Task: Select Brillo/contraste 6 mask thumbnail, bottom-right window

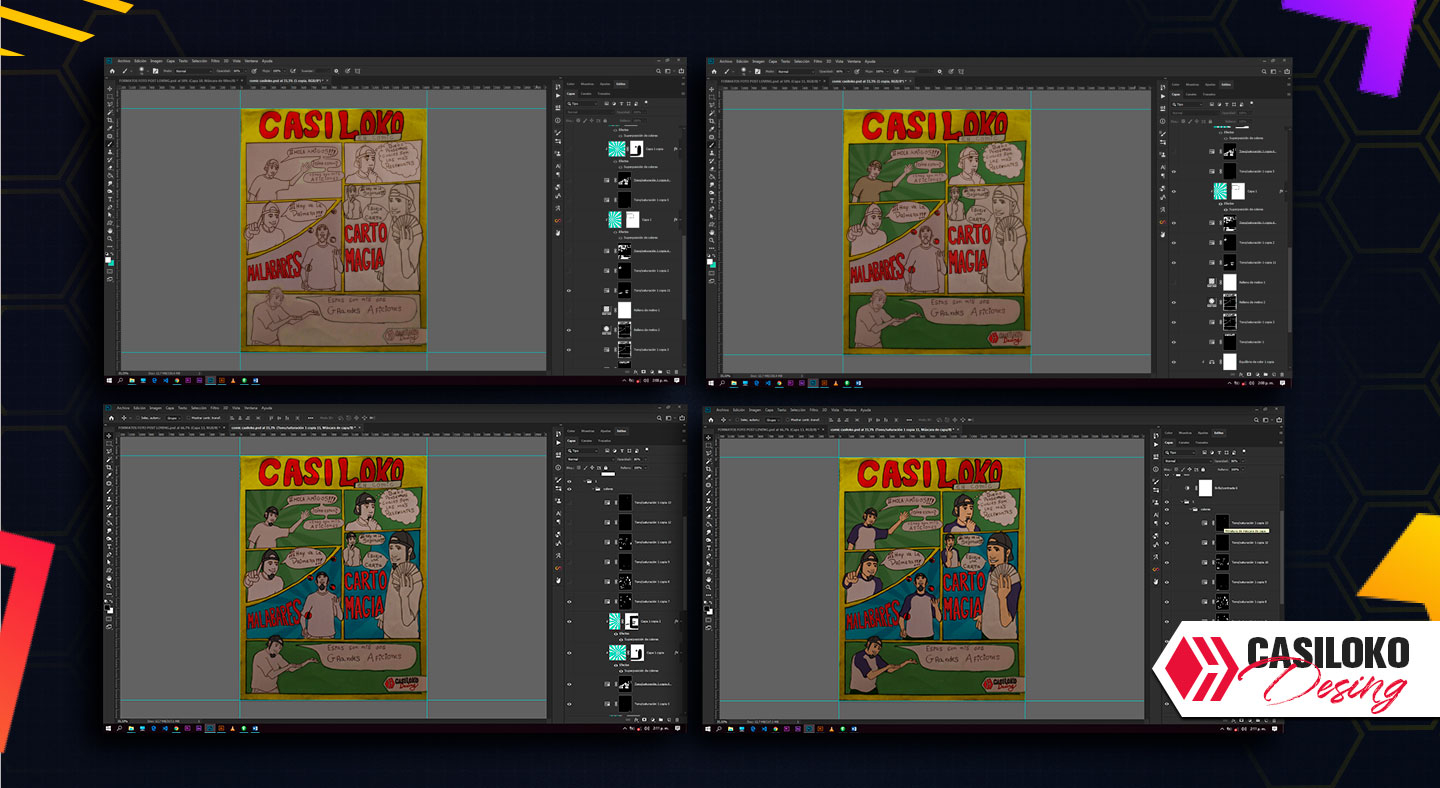Action: [x=1206, y=488]
